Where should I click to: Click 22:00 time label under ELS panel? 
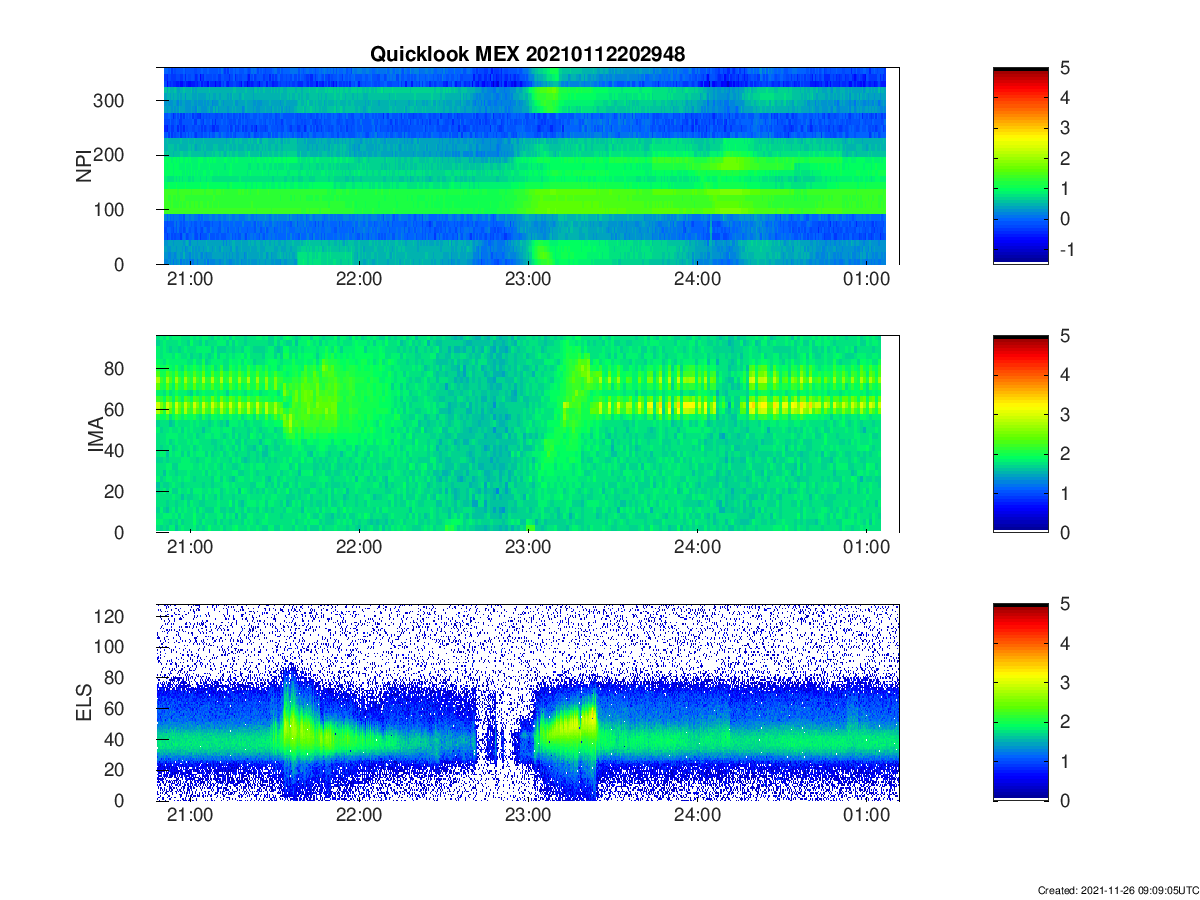point(359,817)
